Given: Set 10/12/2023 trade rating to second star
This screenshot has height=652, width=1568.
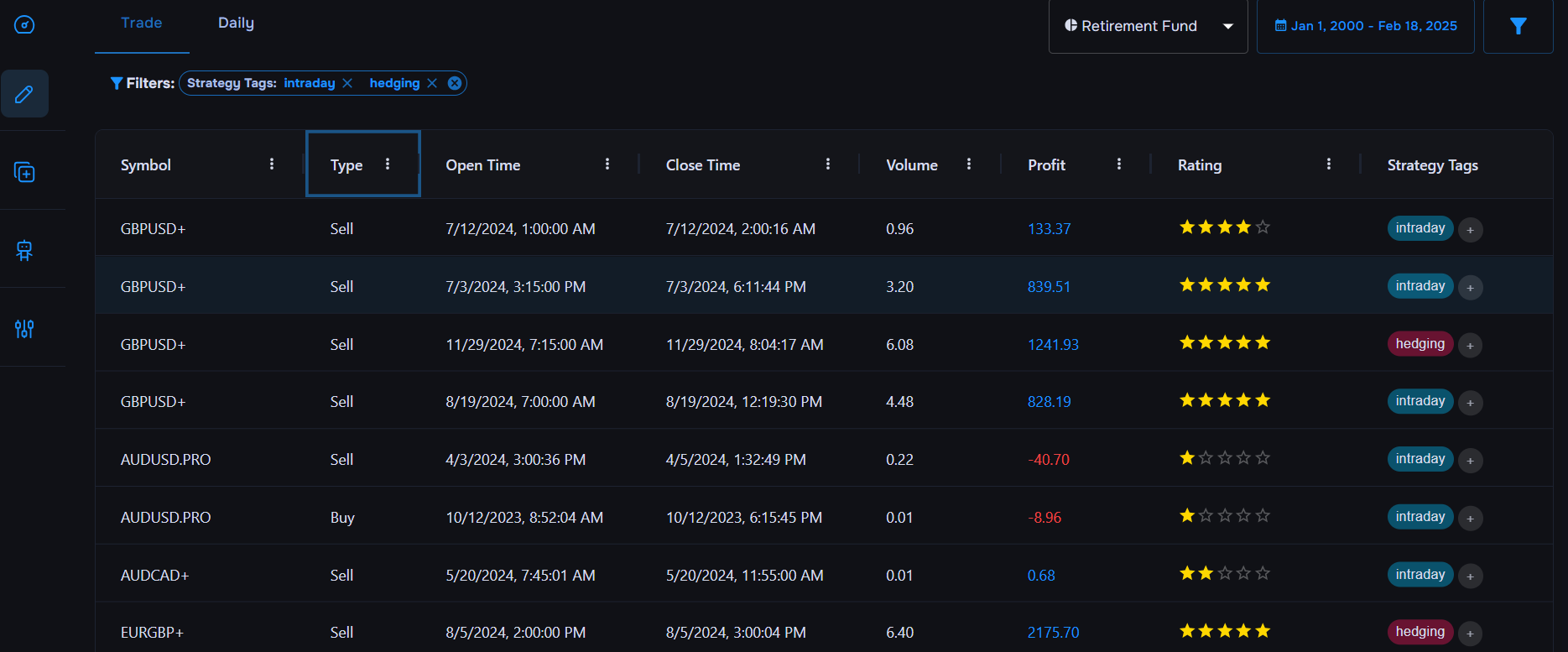Looking at the screenshot, I should 1206,516.
